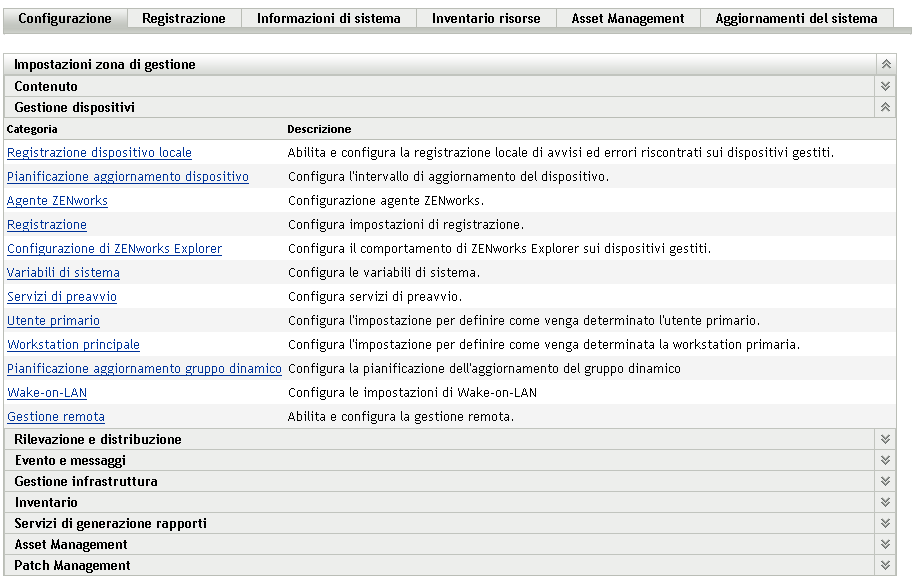Open Registrazione dispositivo locale link
The width and height of the screenshot is (915, 584).
click(x=99, y=153)
